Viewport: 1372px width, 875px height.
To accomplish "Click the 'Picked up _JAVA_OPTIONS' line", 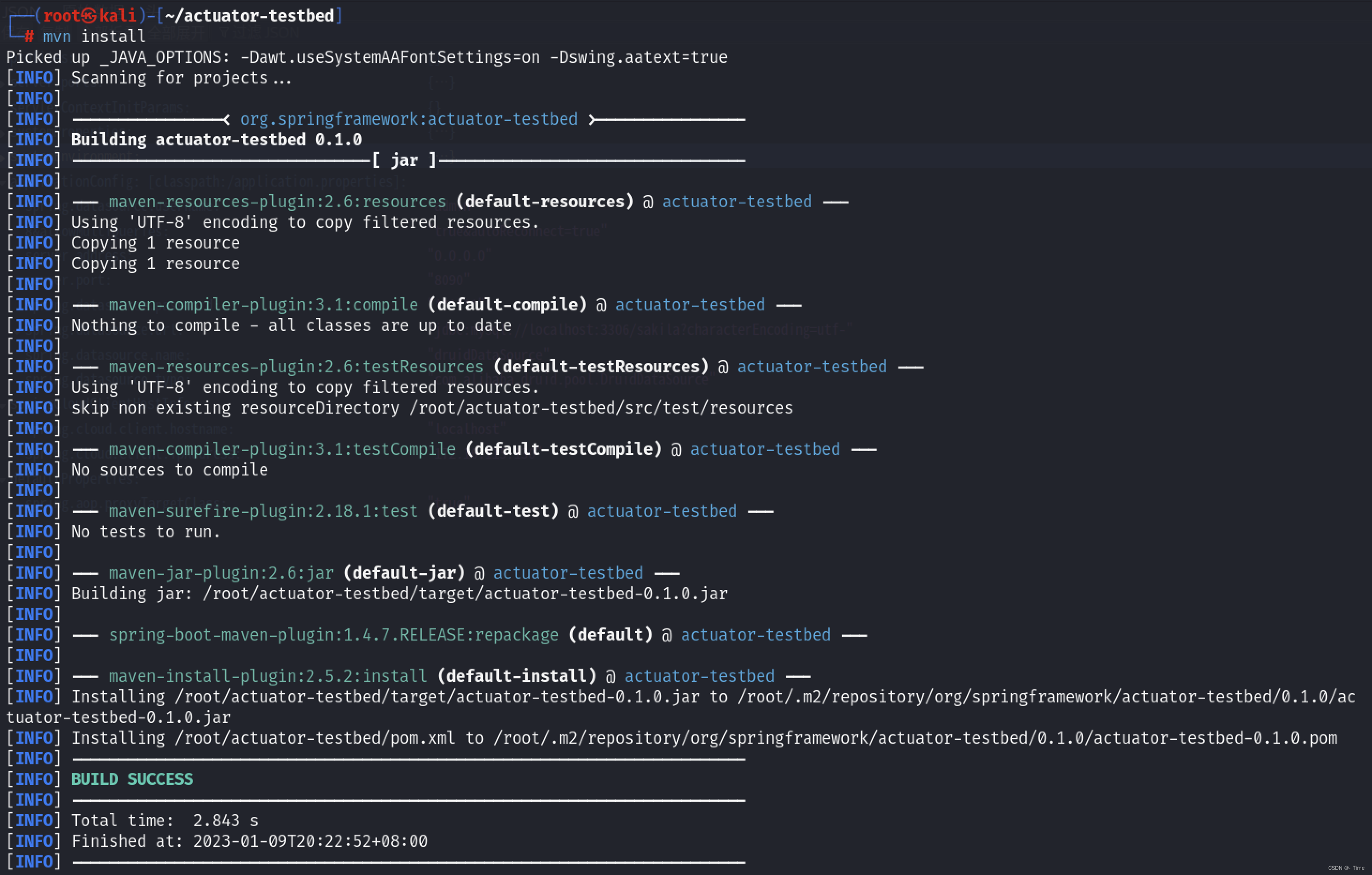I will pos(367,57).
